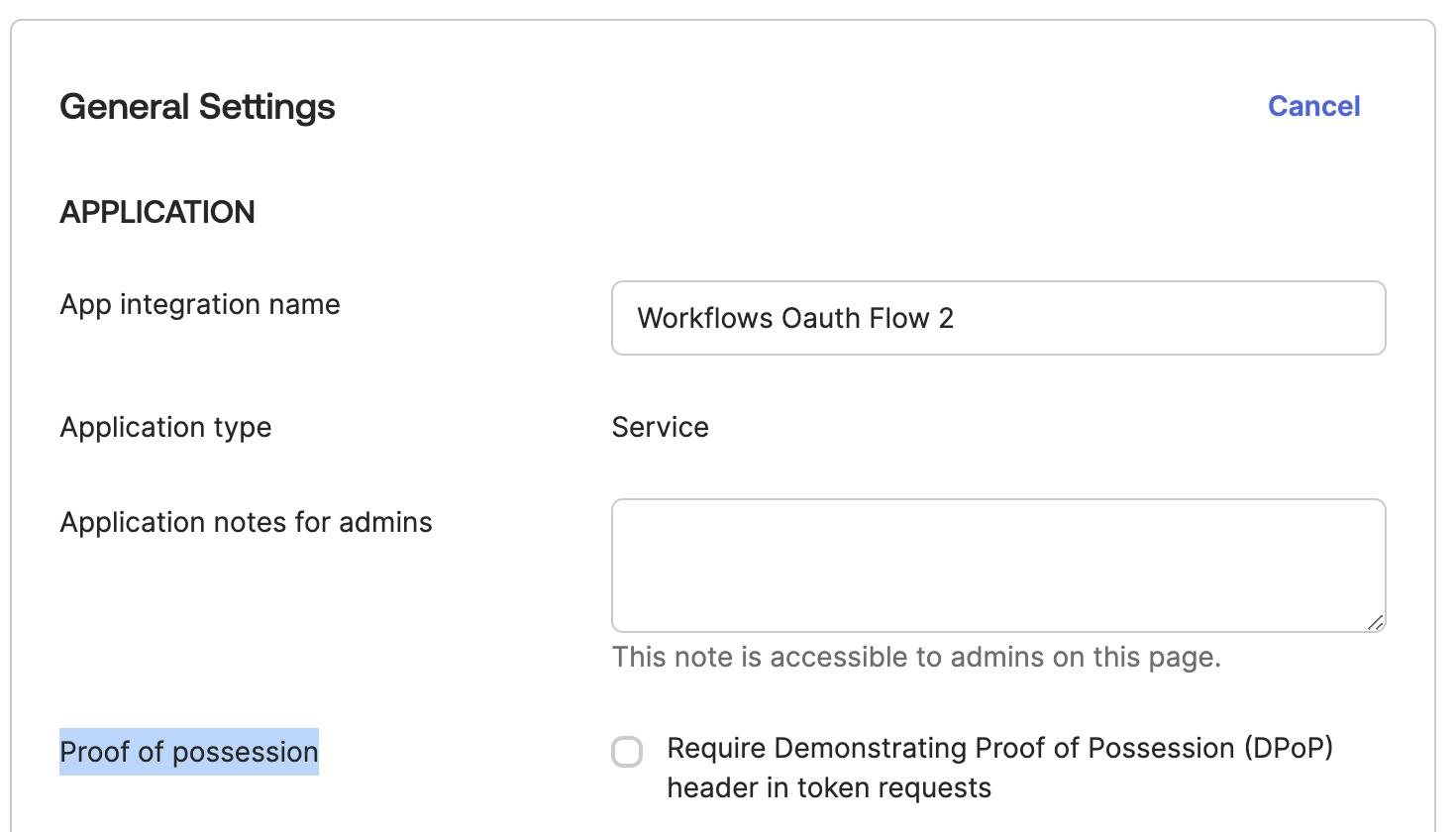
Task: Click the App integration name label
Action: pyautogui.click(x=200, y=304)
